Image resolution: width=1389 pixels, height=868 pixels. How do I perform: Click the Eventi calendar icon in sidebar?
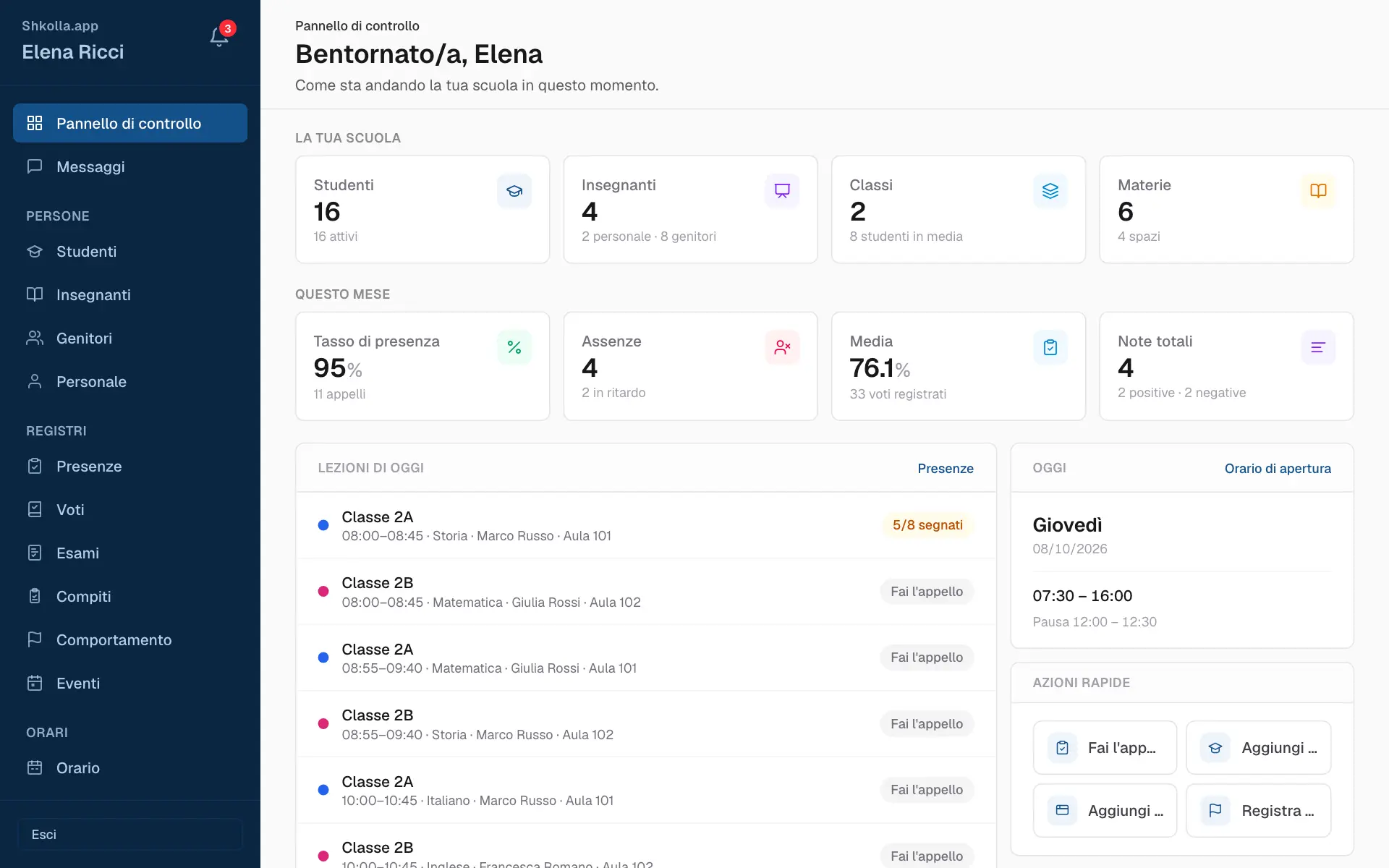(x=35, y=683)
